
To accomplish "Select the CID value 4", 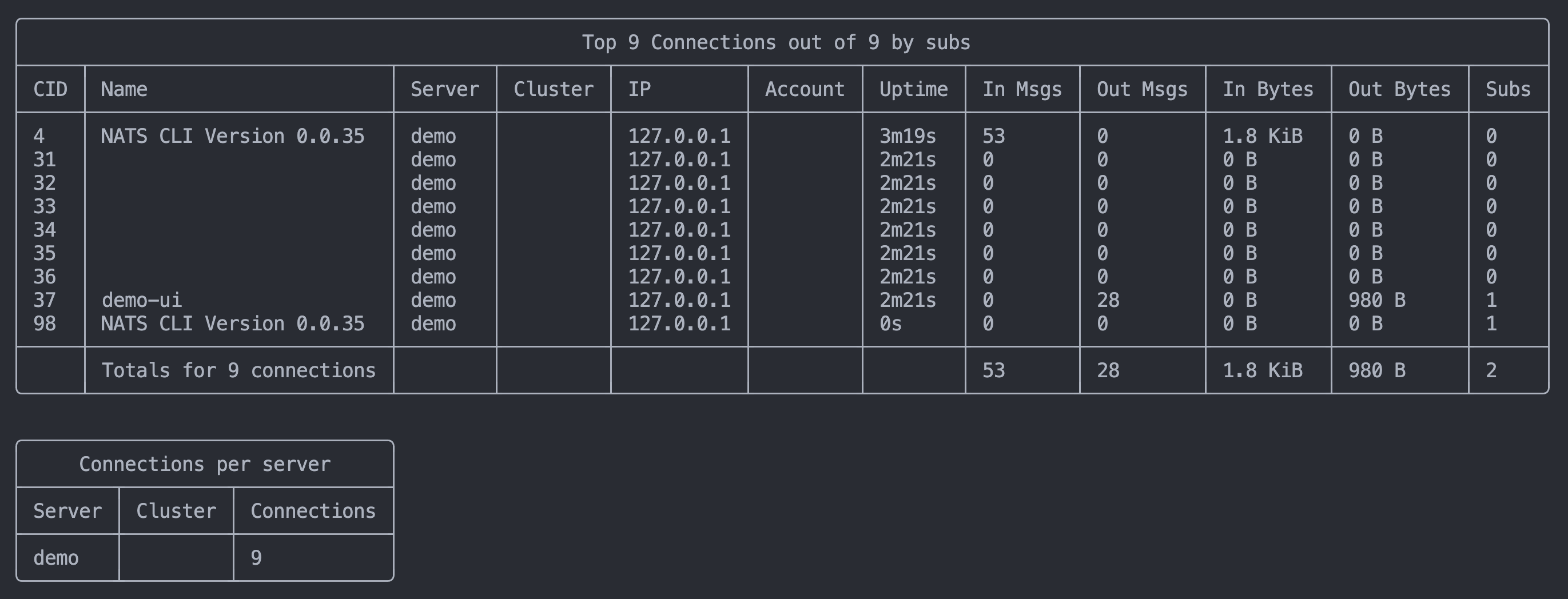I will click(x=39, y=136).
